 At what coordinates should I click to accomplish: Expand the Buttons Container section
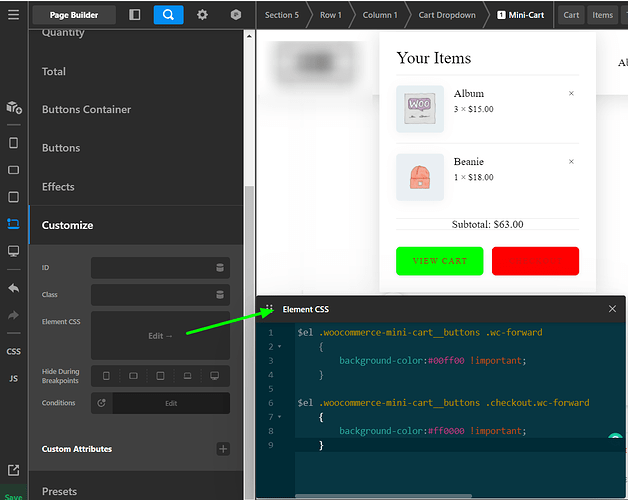[86, 110]
